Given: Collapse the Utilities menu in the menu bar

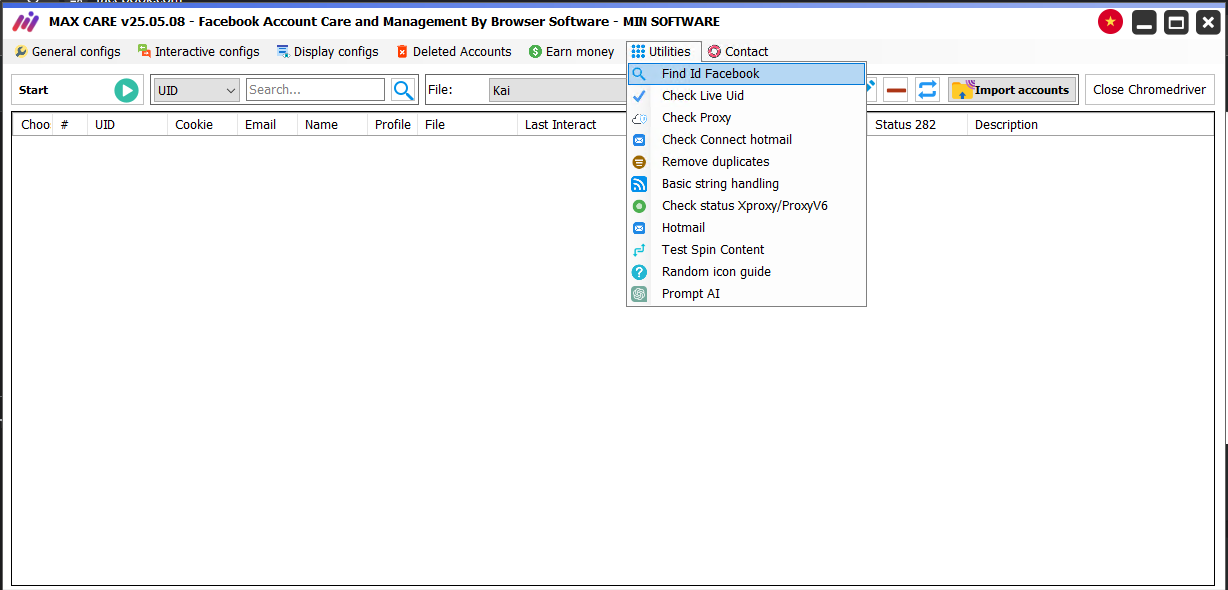Looking at the screenshot, I should click(664, 52).
